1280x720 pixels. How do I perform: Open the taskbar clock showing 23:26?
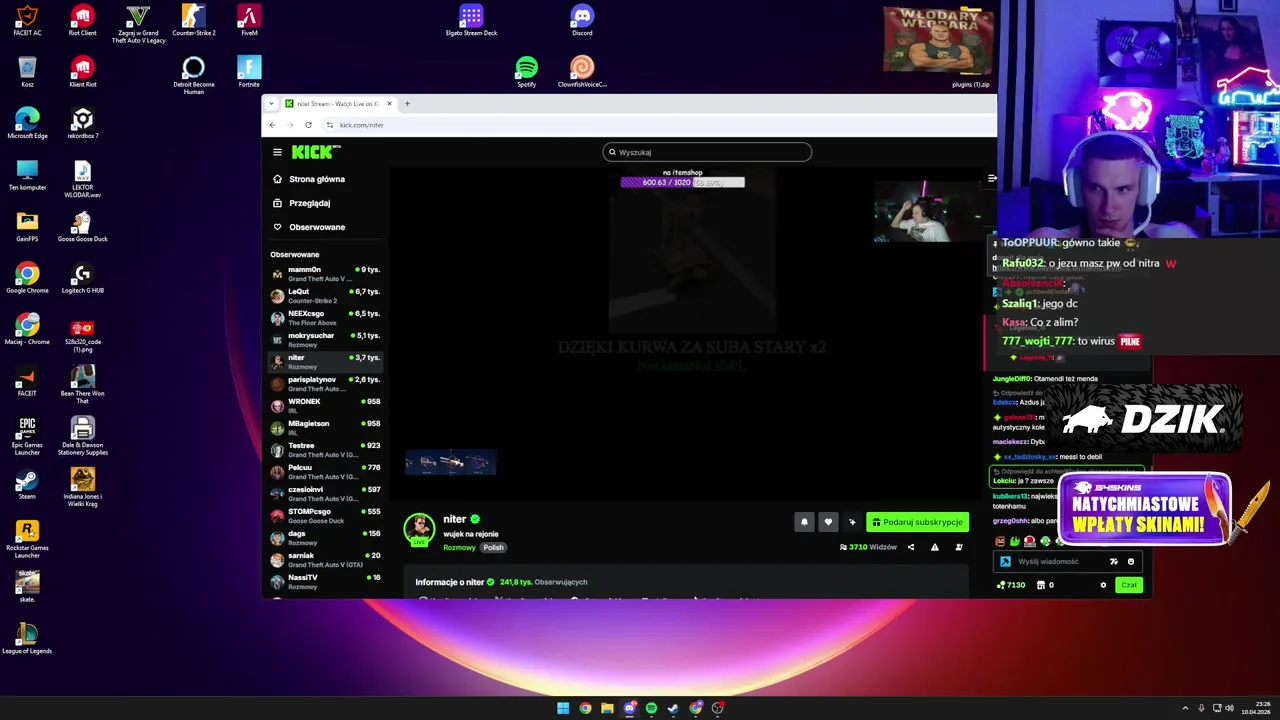click(1256, 708)
